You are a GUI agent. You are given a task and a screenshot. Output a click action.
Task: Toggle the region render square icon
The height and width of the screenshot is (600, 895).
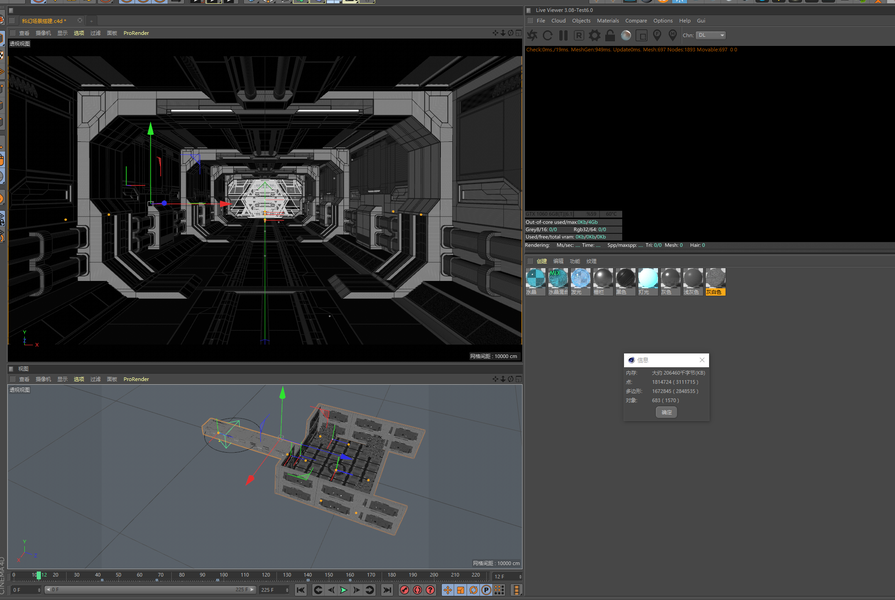point(642,35)
